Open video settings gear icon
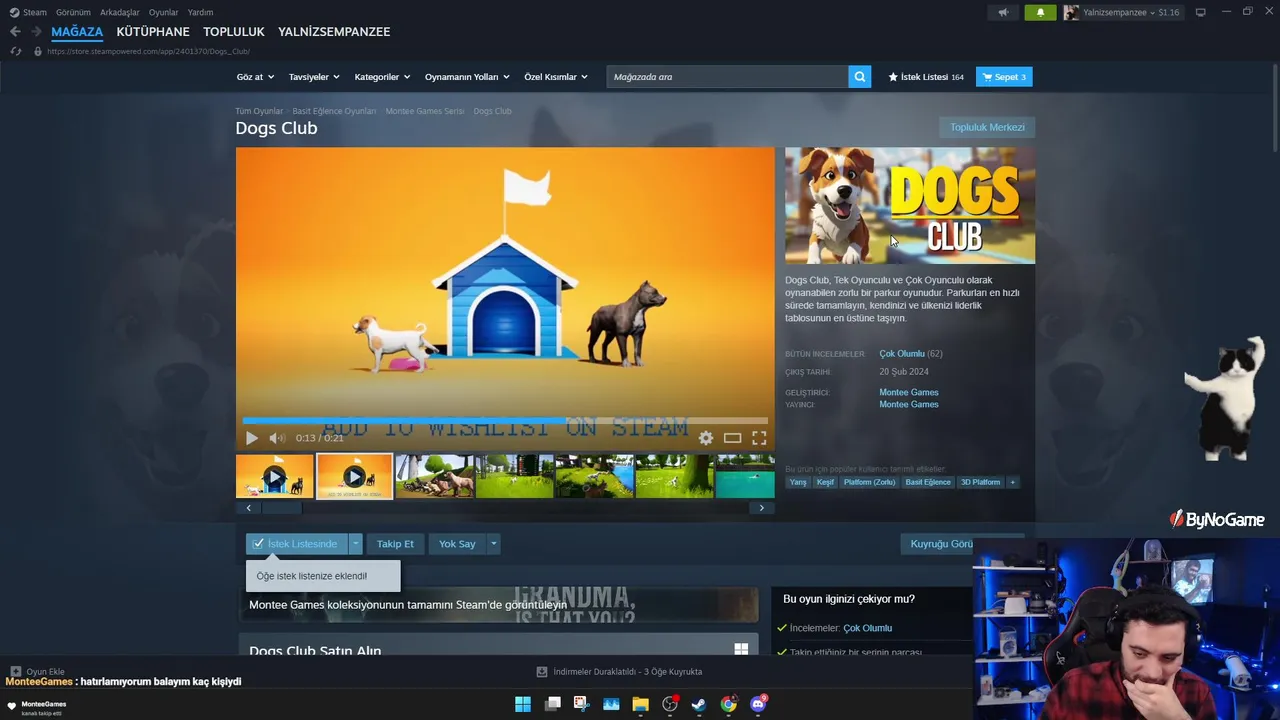This screenshot has width=1280, height=720. point(706,438)
